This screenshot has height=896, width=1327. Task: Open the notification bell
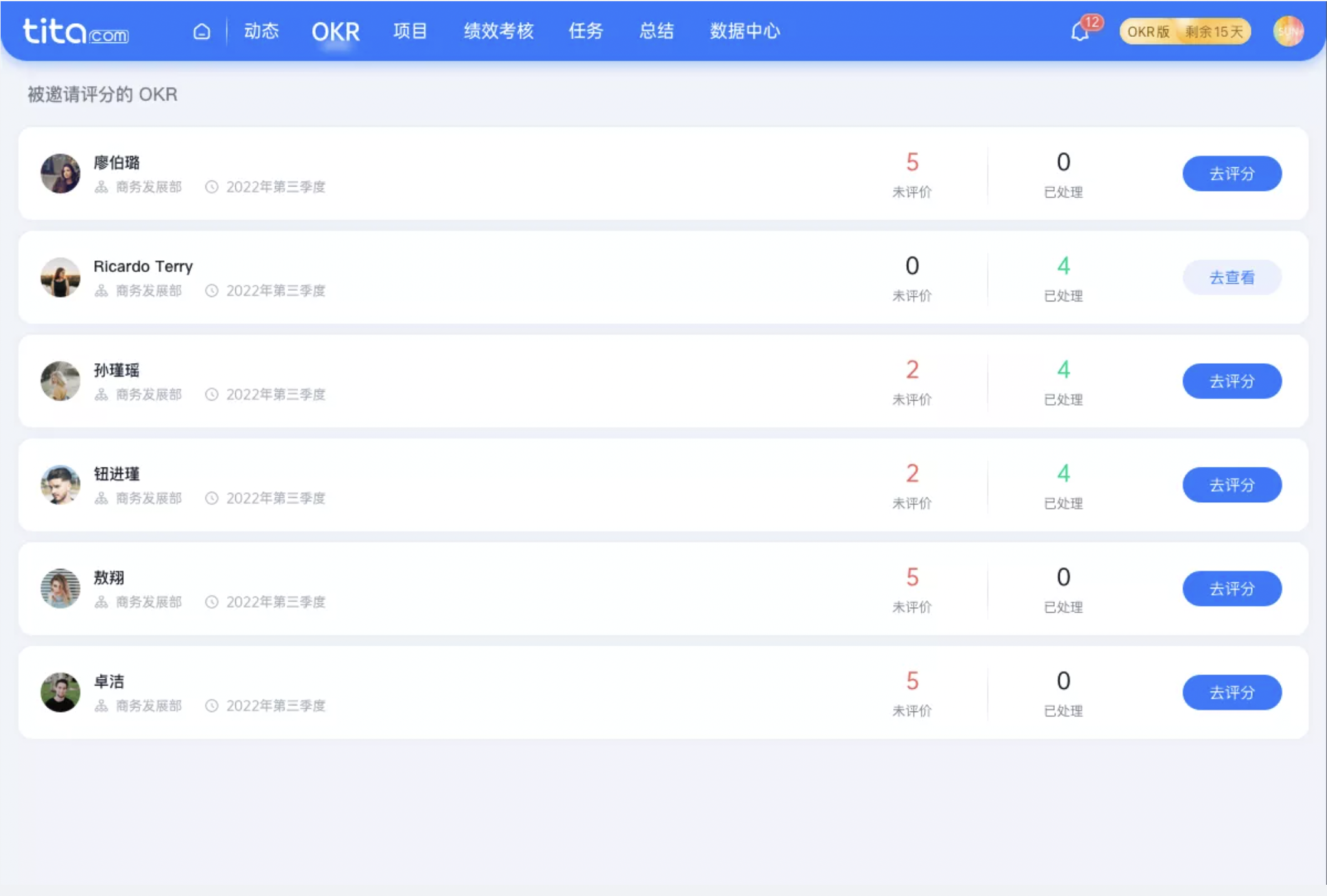(x=1080, y=31)
